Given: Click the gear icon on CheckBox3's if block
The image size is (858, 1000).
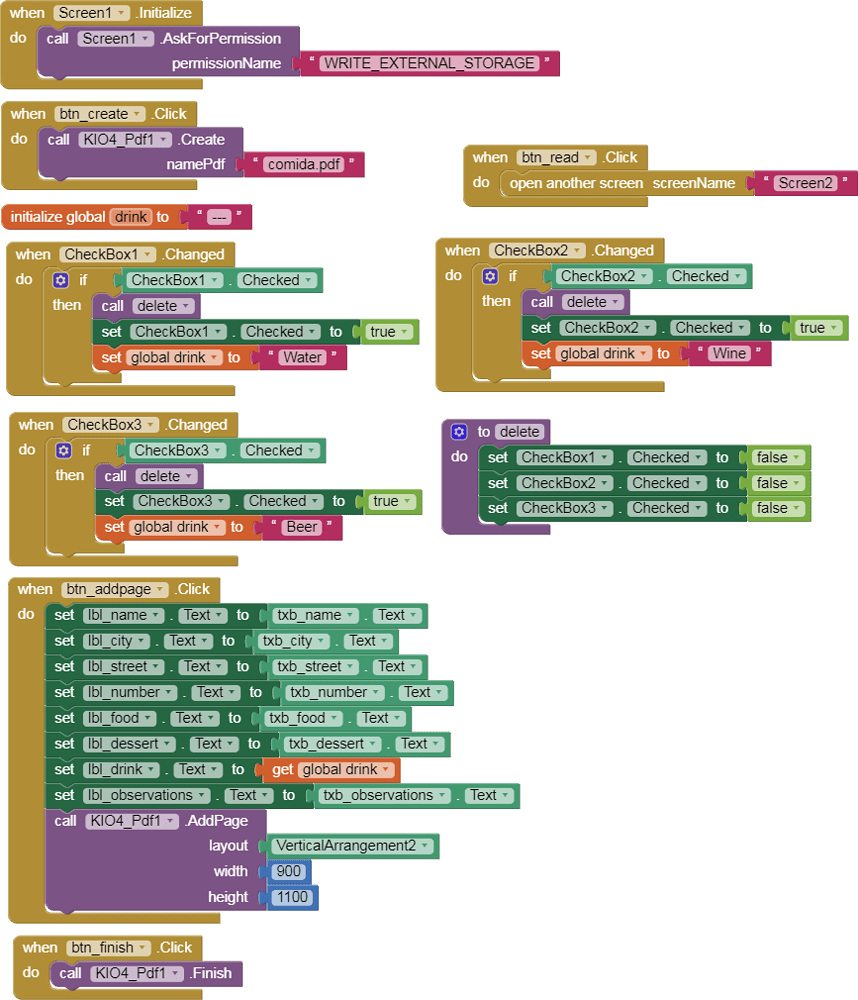Looking at the screenshot, I should click(64, 451).
